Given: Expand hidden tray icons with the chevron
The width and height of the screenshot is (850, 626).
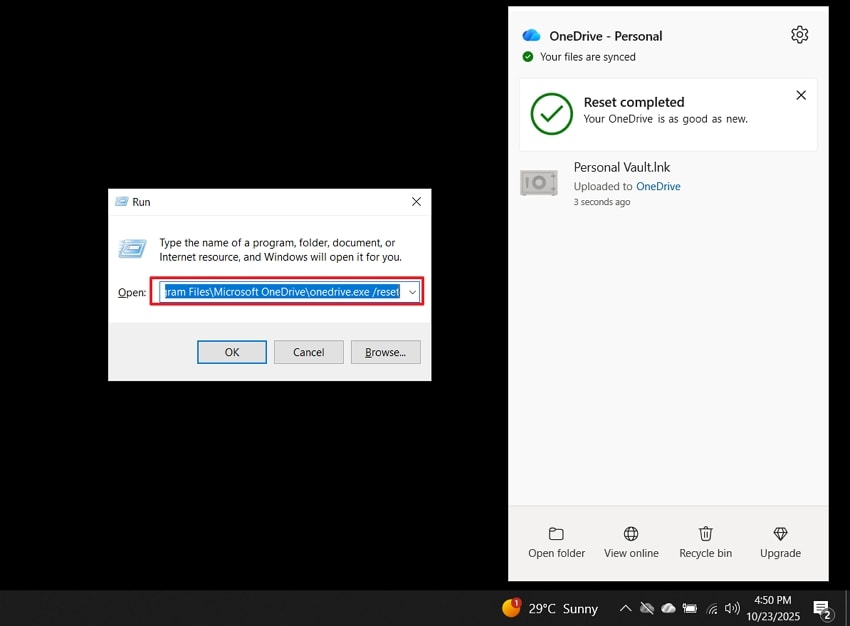Looking at the screenshot, I should coord(625,608).
